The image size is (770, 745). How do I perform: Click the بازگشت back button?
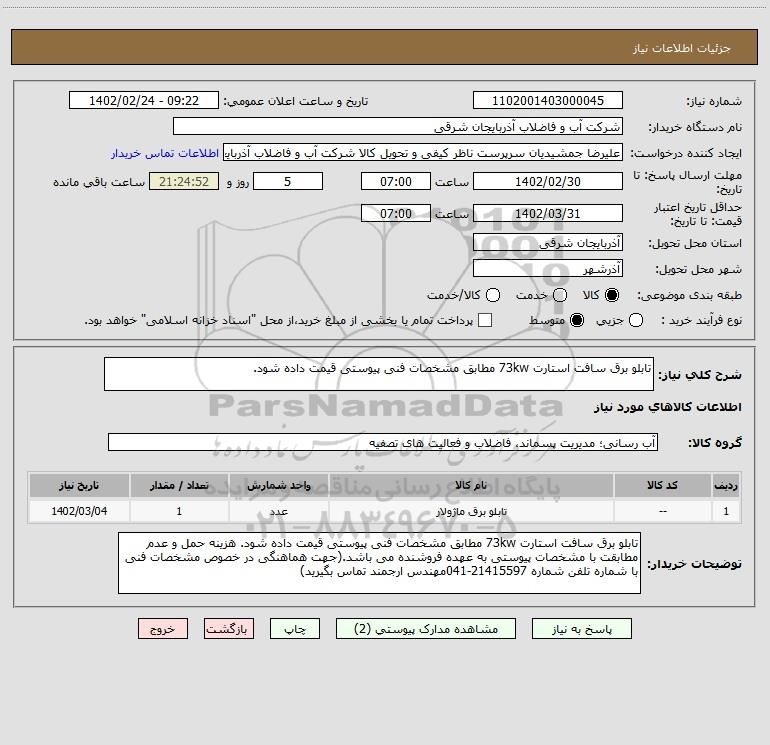[x=229, y=629]
